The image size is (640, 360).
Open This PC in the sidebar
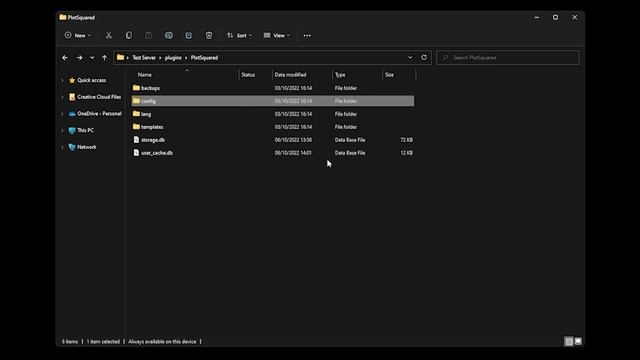(85, 130)
